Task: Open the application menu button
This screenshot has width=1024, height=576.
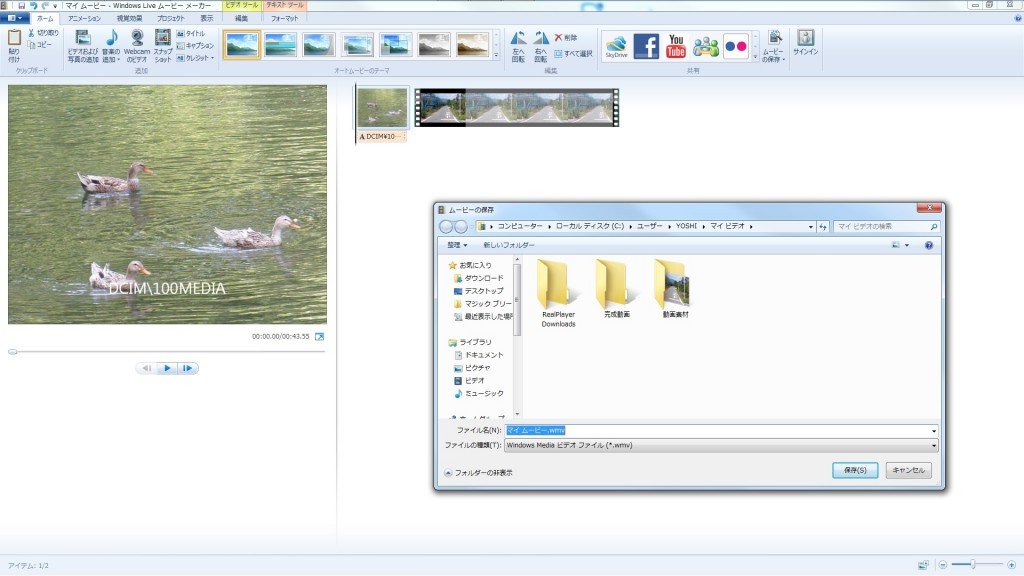Action: (x=14, y=18)
